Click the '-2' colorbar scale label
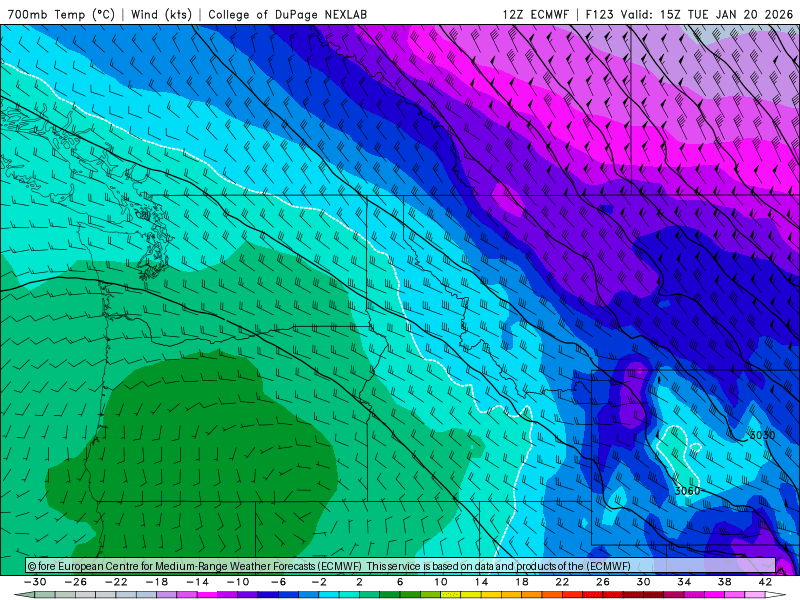Image resolution: width=800 pixels, height=600 pixels. click(x=319, y=582)
